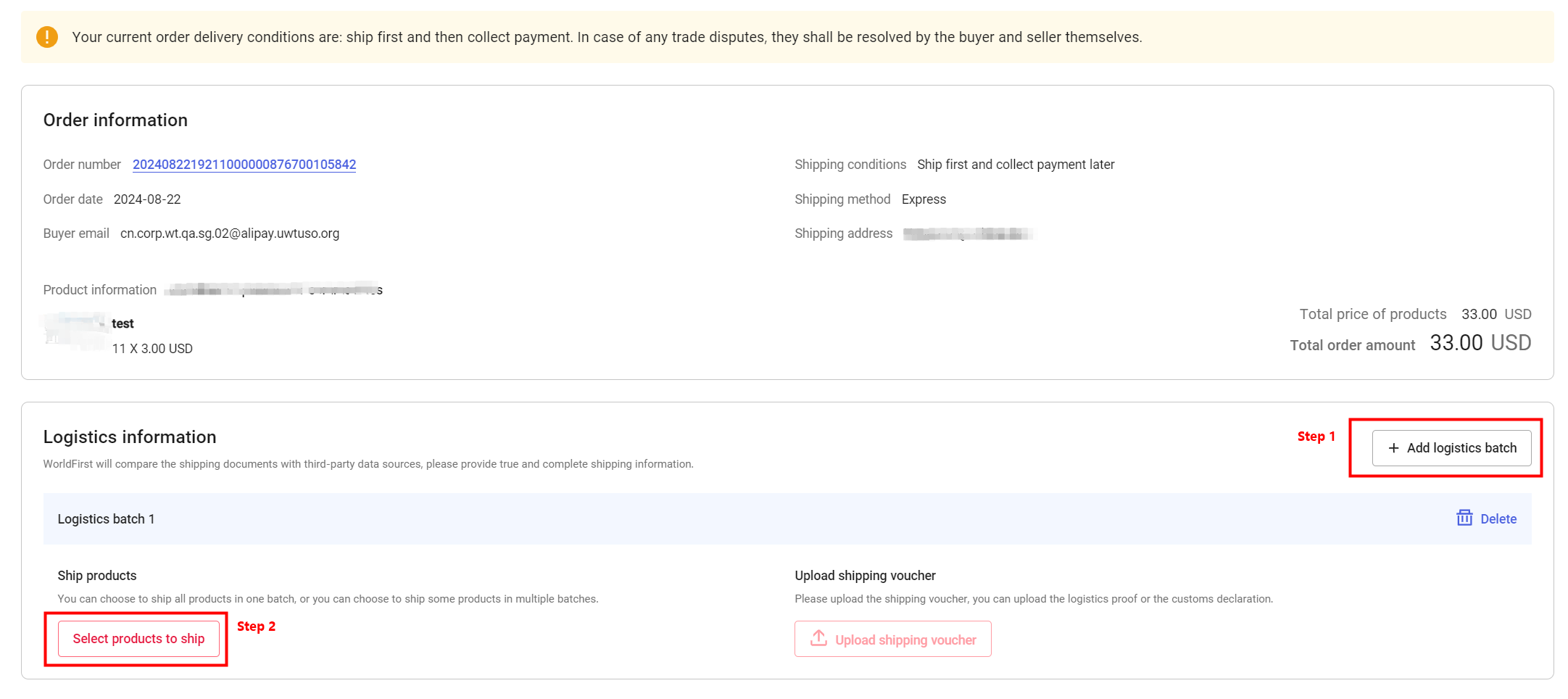
Task: Click the orange warning icon in the banner
Action: coord(46,36)
